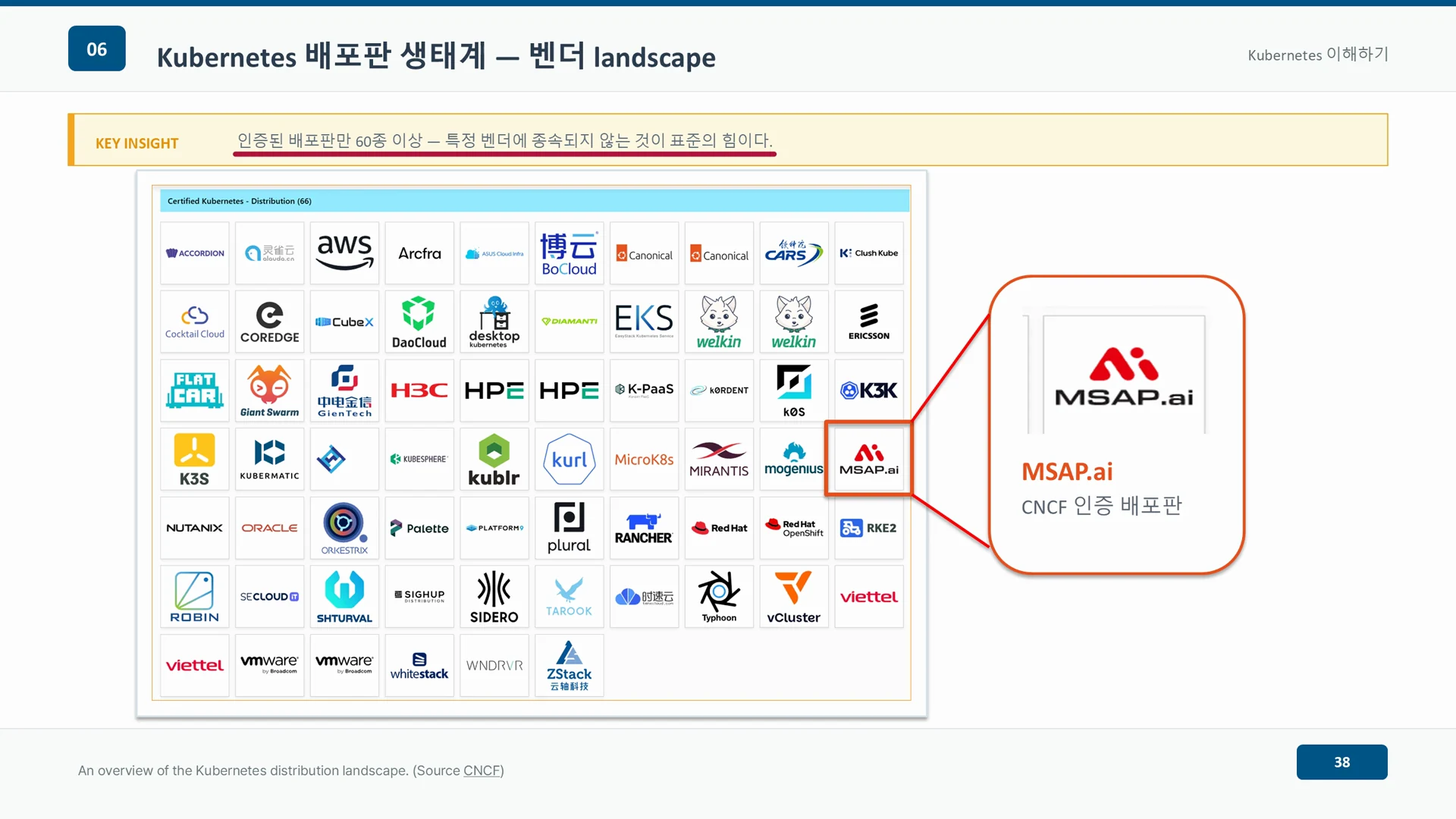Click the kublr logo tile
The width and height of the screenshot is (1456, 819).
coord(494,459)
